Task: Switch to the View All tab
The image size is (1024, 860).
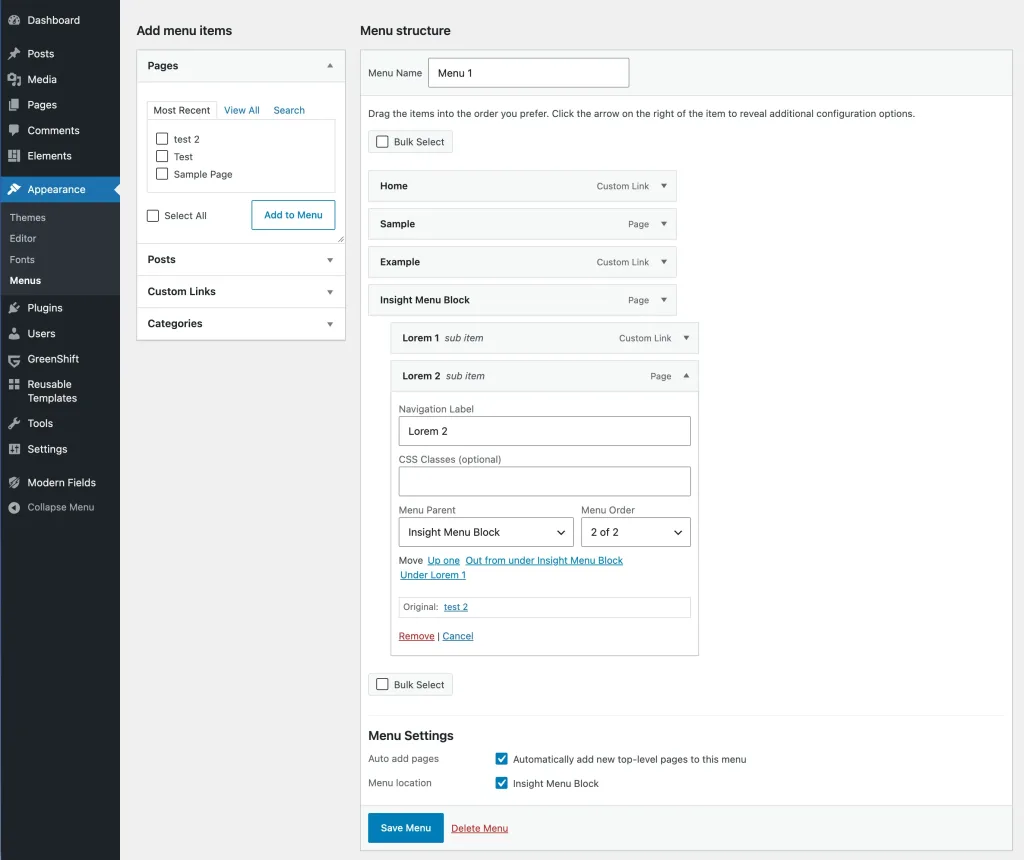Action: pyautogui.click(x=242, y=110)
